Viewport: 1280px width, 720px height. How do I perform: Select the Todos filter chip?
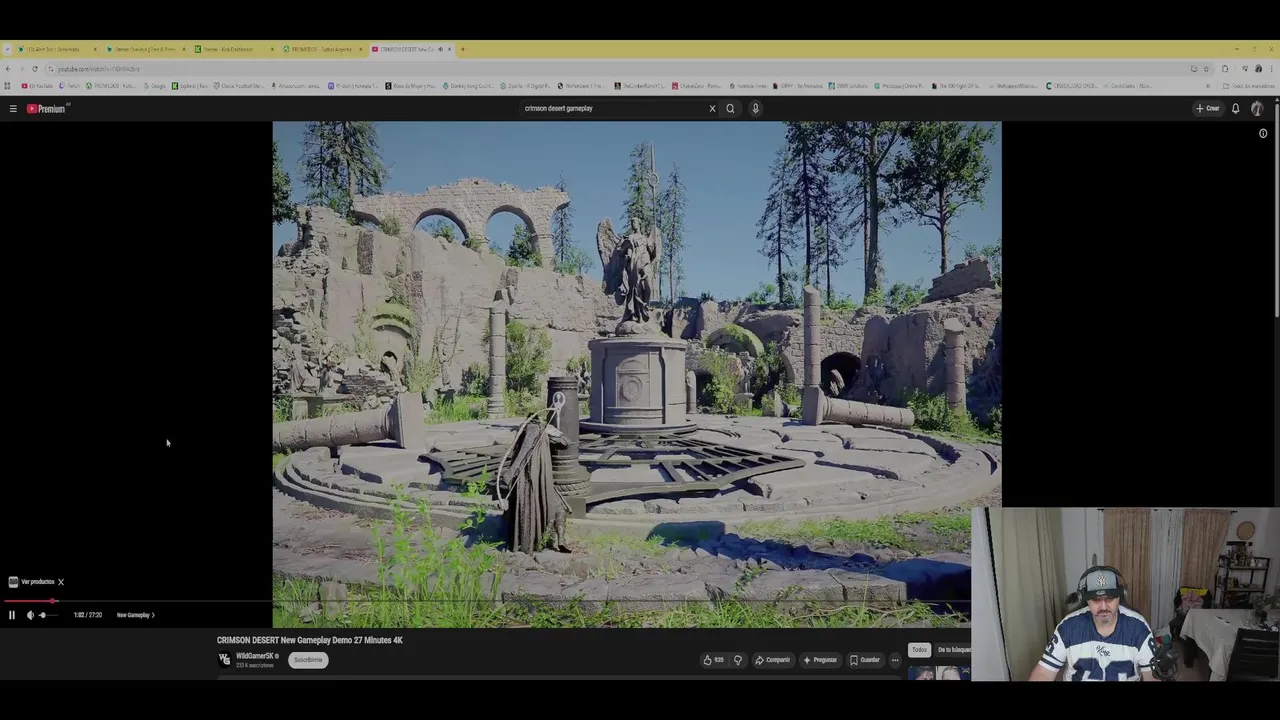(x=919, y=650)
